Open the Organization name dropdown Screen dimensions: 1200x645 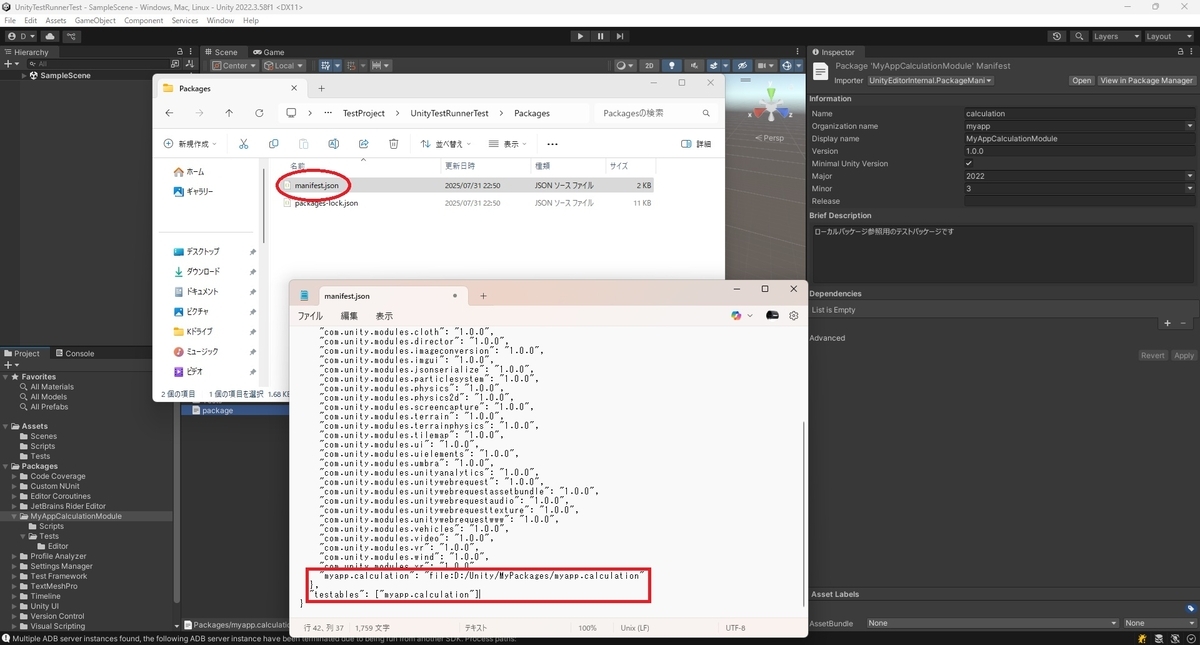(x=1079, y=126)
